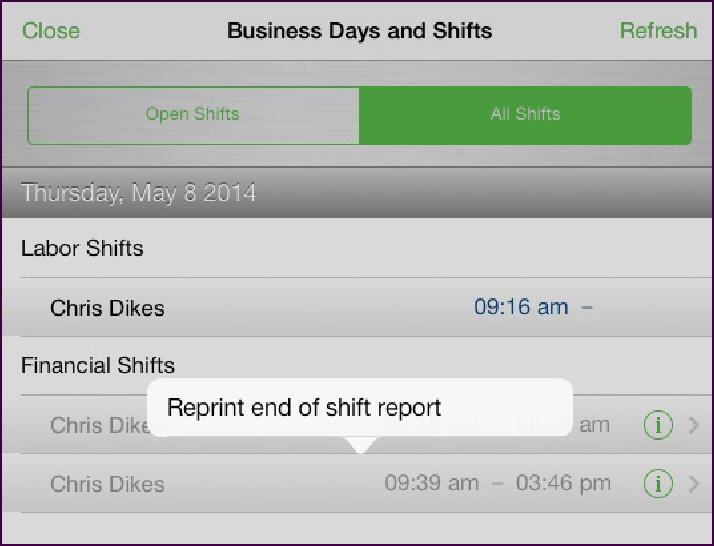Select Chris Dikes 09:39 am financial shift

coord(357,484)
